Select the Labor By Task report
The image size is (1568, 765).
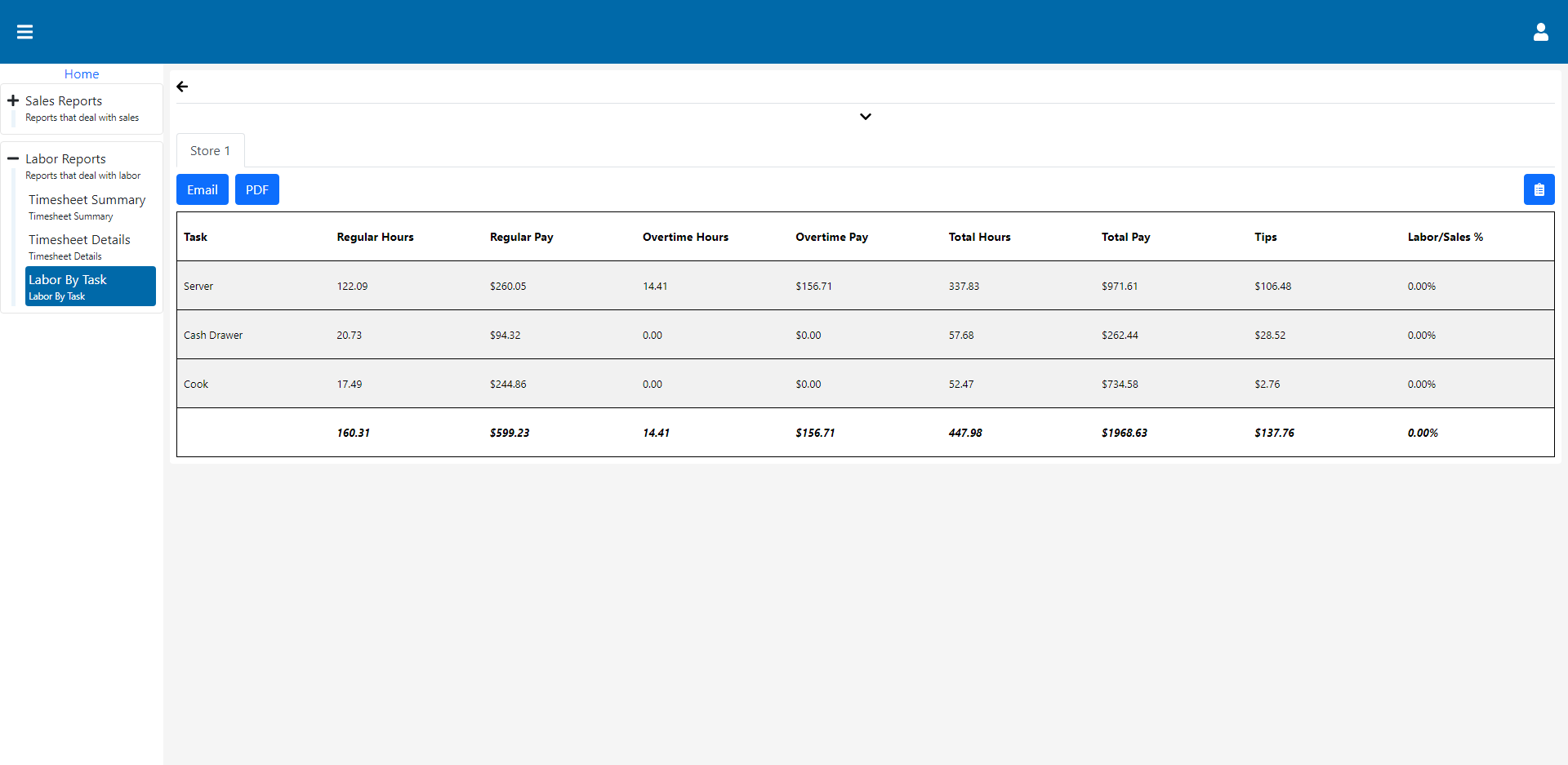(90, 287)
